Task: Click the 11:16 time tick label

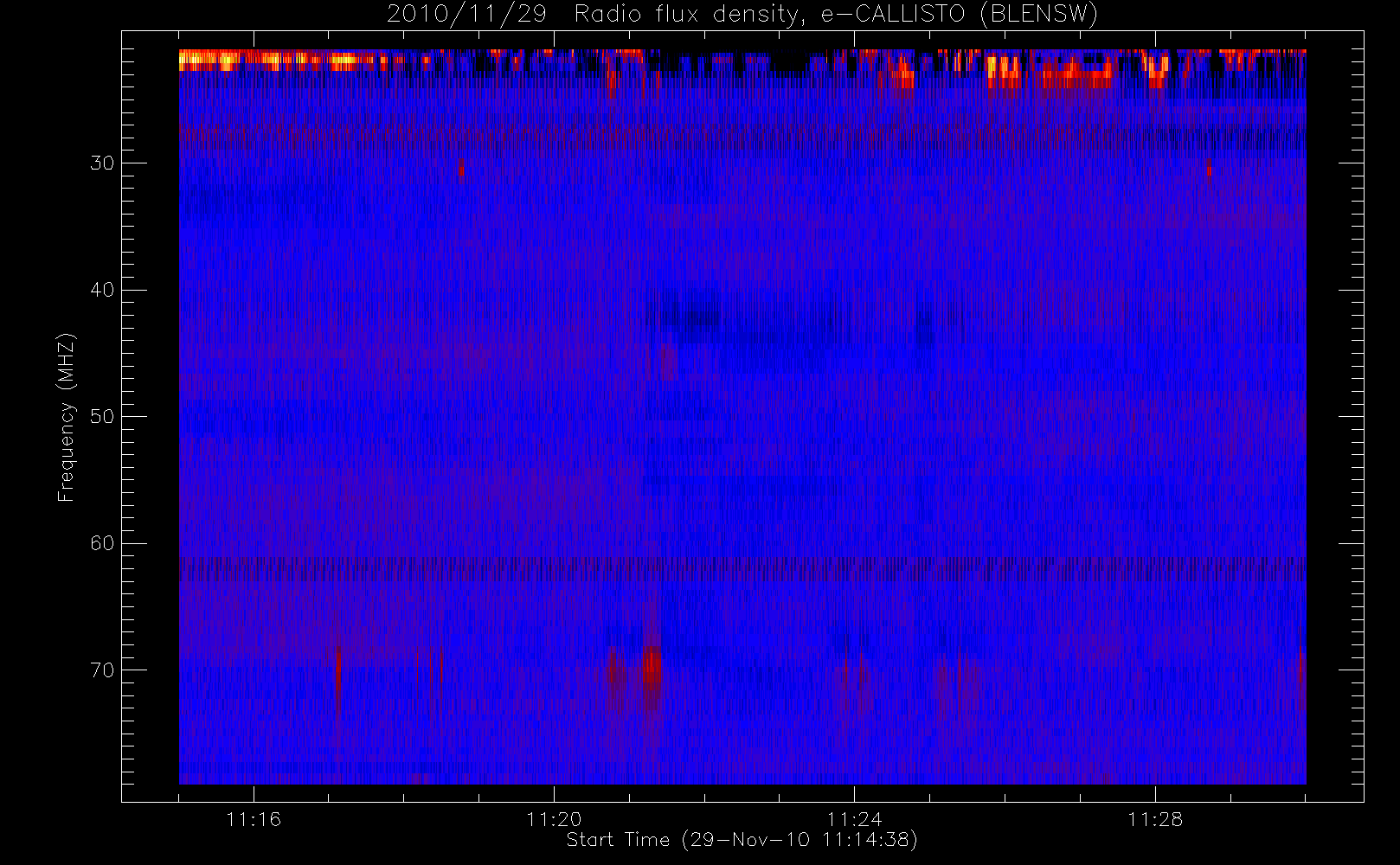Action: coord(254,819)
